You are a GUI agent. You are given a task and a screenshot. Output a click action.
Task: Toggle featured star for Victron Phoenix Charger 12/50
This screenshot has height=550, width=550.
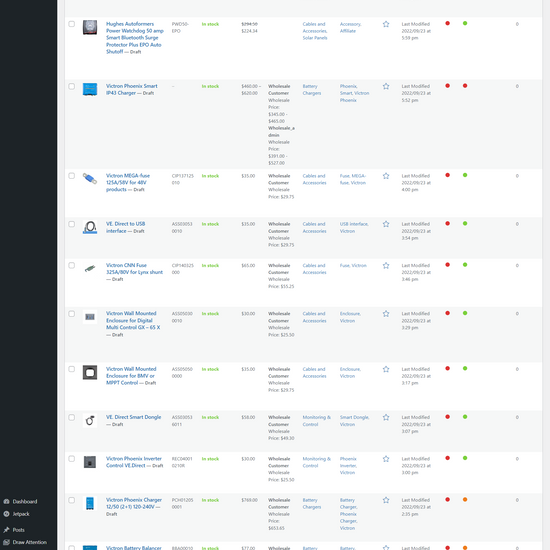click(x=386, y=500)
